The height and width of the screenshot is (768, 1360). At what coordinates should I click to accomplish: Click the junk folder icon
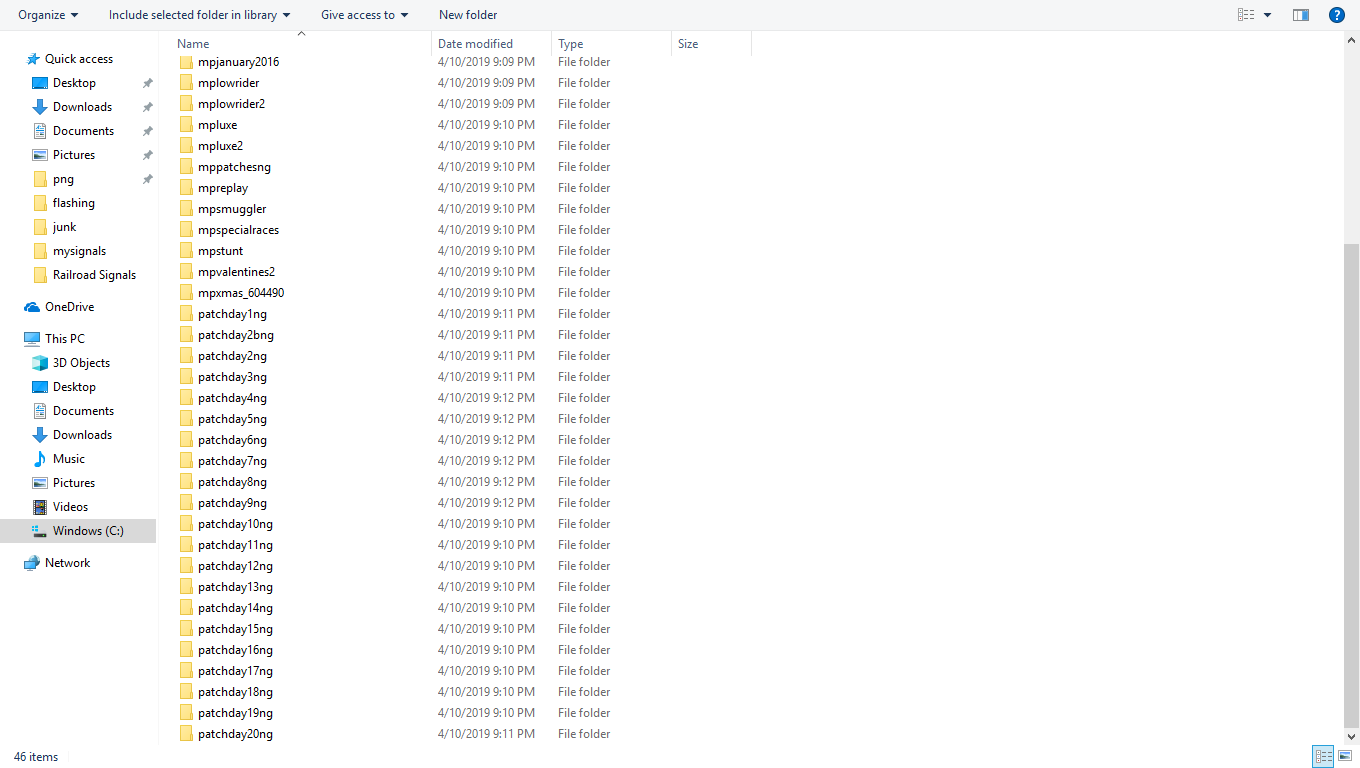click(x=40, y=227)
